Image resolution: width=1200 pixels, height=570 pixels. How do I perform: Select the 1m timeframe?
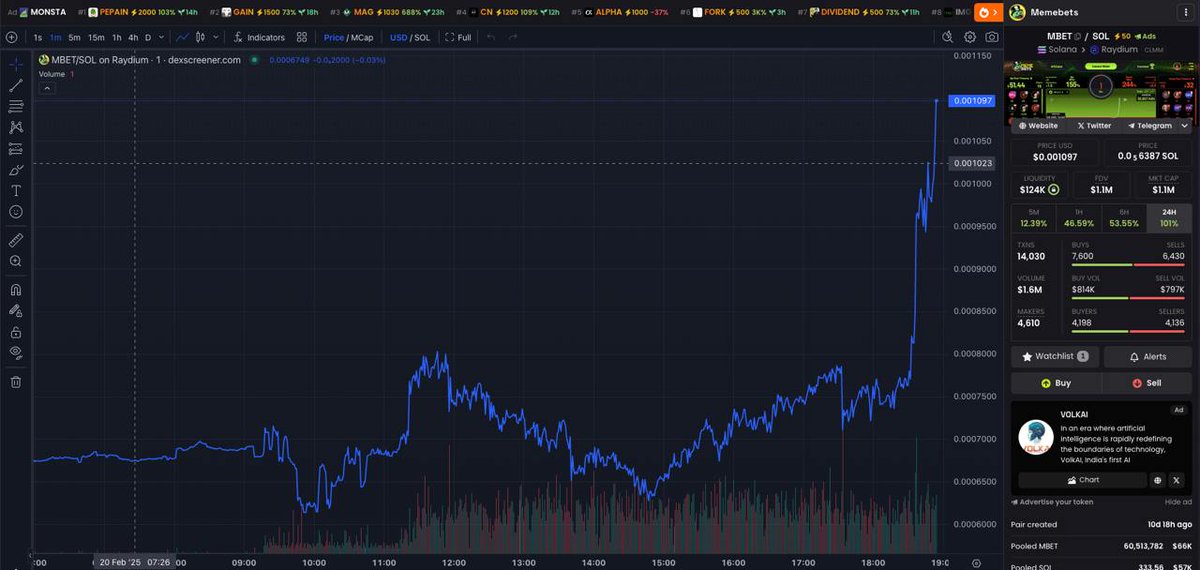pyautogui.click(x=56, y=37)
